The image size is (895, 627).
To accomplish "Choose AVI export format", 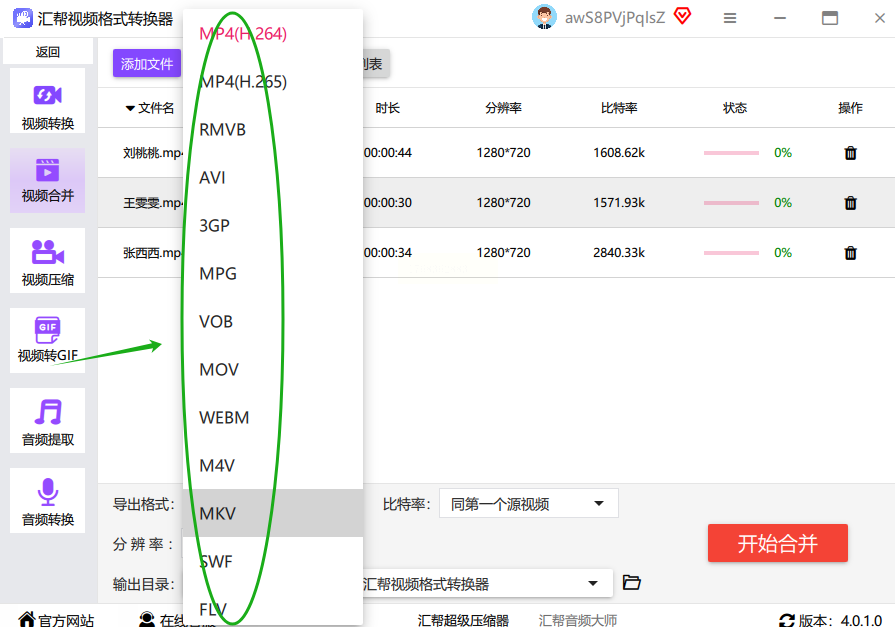I will (273, 178).
